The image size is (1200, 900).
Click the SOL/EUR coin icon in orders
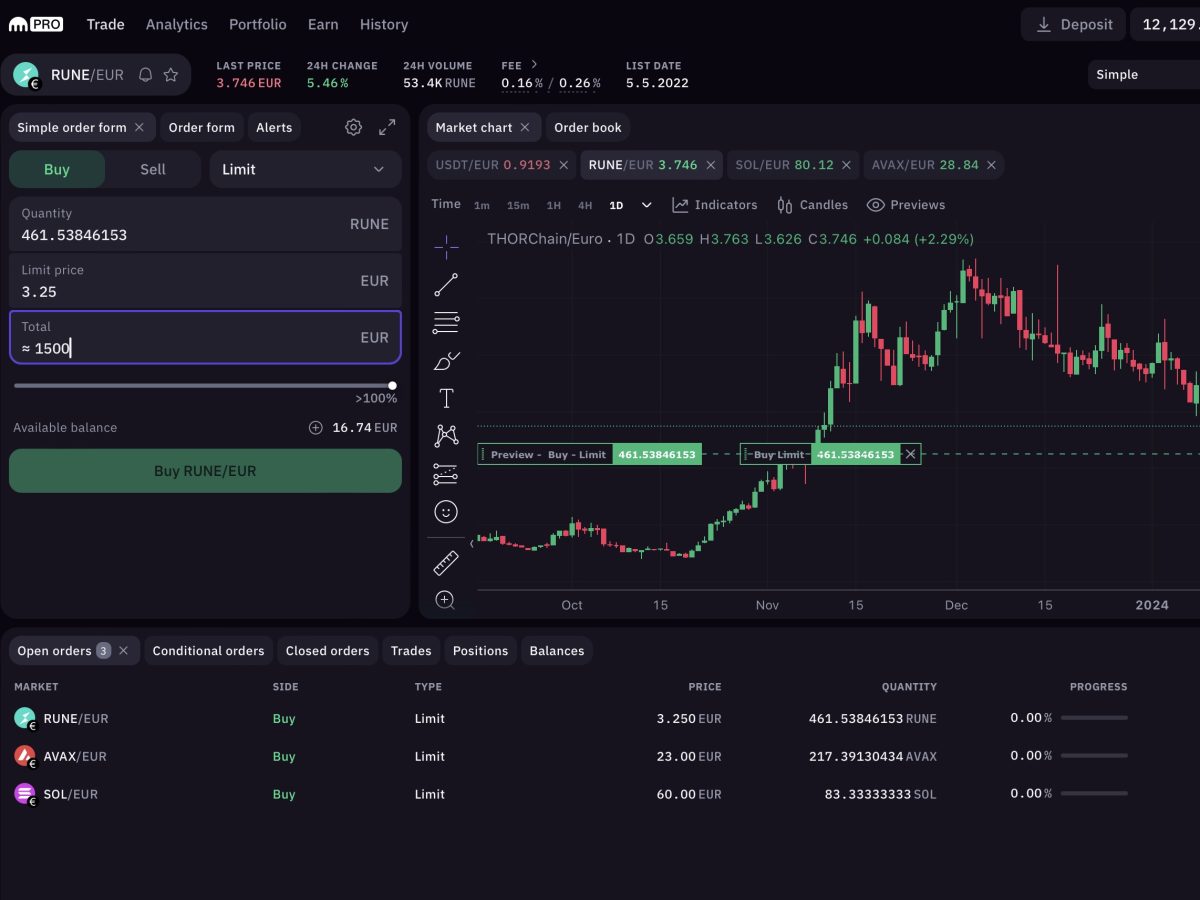(x=25, y=794)
